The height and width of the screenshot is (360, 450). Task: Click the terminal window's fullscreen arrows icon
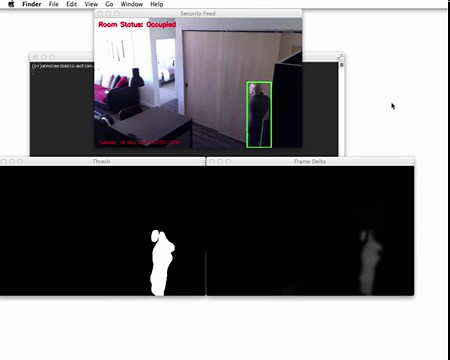[x=340, y=57]
